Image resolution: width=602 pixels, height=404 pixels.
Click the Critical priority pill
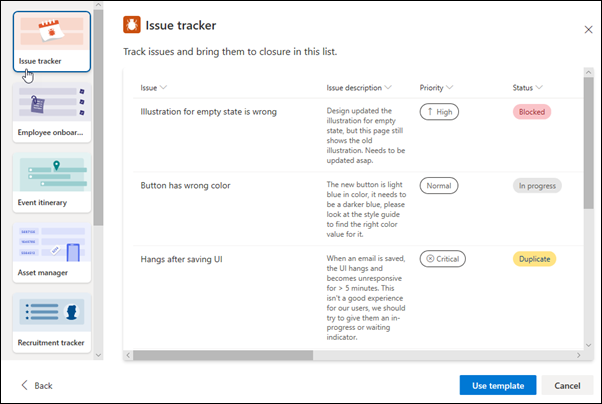tap(443, 259)
